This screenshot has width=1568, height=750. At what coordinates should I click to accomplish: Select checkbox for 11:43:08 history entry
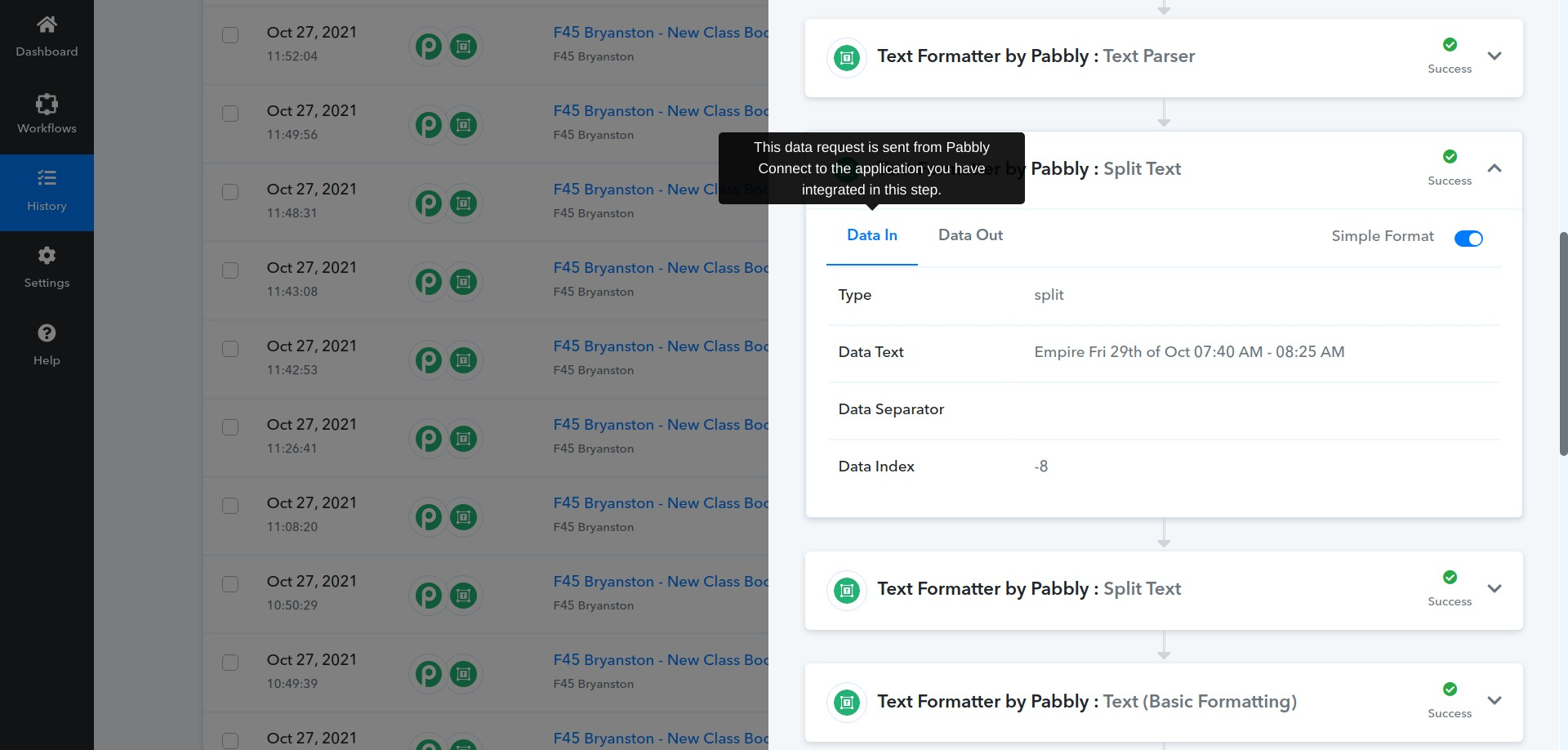(x=230, y=270)
